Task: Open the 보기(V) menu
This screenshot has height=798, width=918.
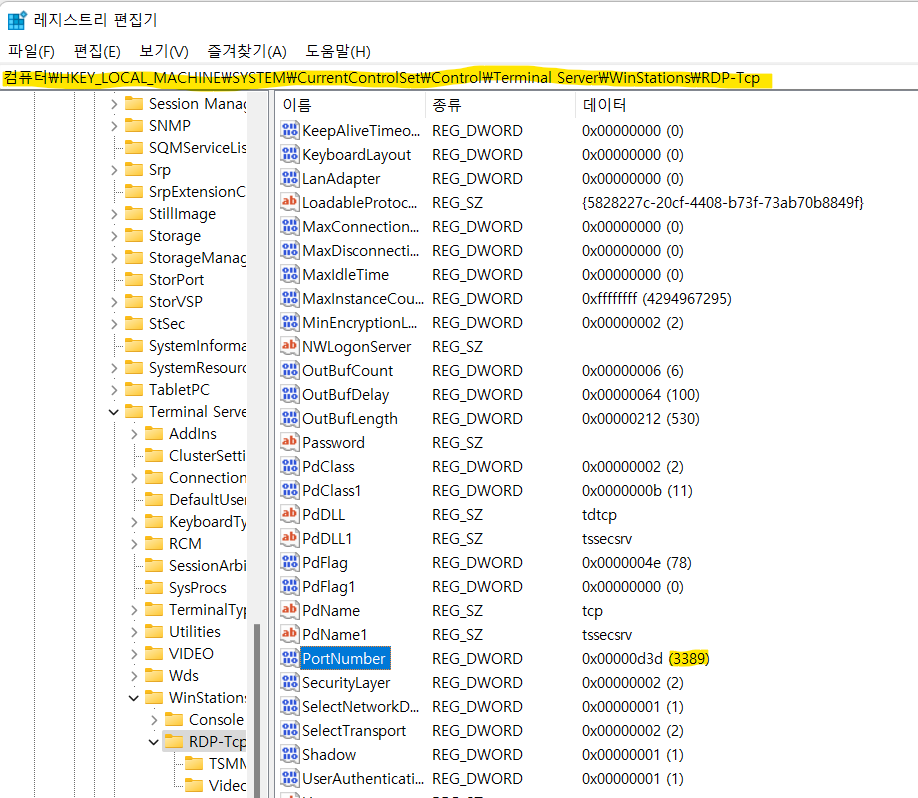Action: (x=164, y=52)
